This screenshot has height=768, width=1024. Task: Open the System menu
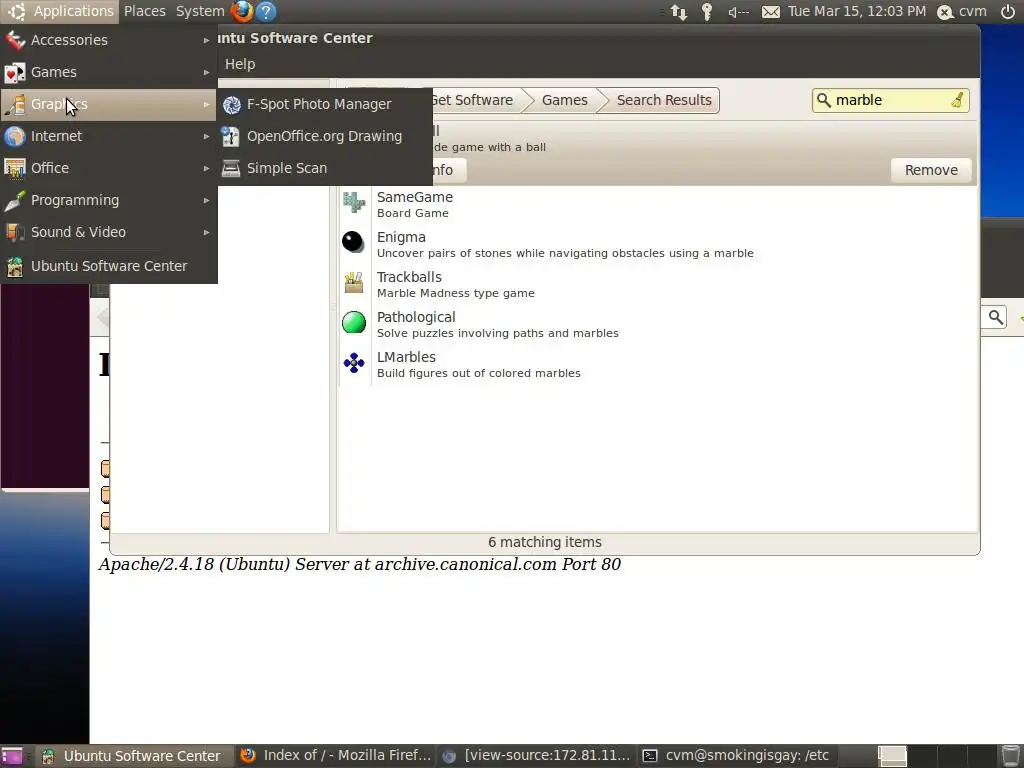[200, 11]
